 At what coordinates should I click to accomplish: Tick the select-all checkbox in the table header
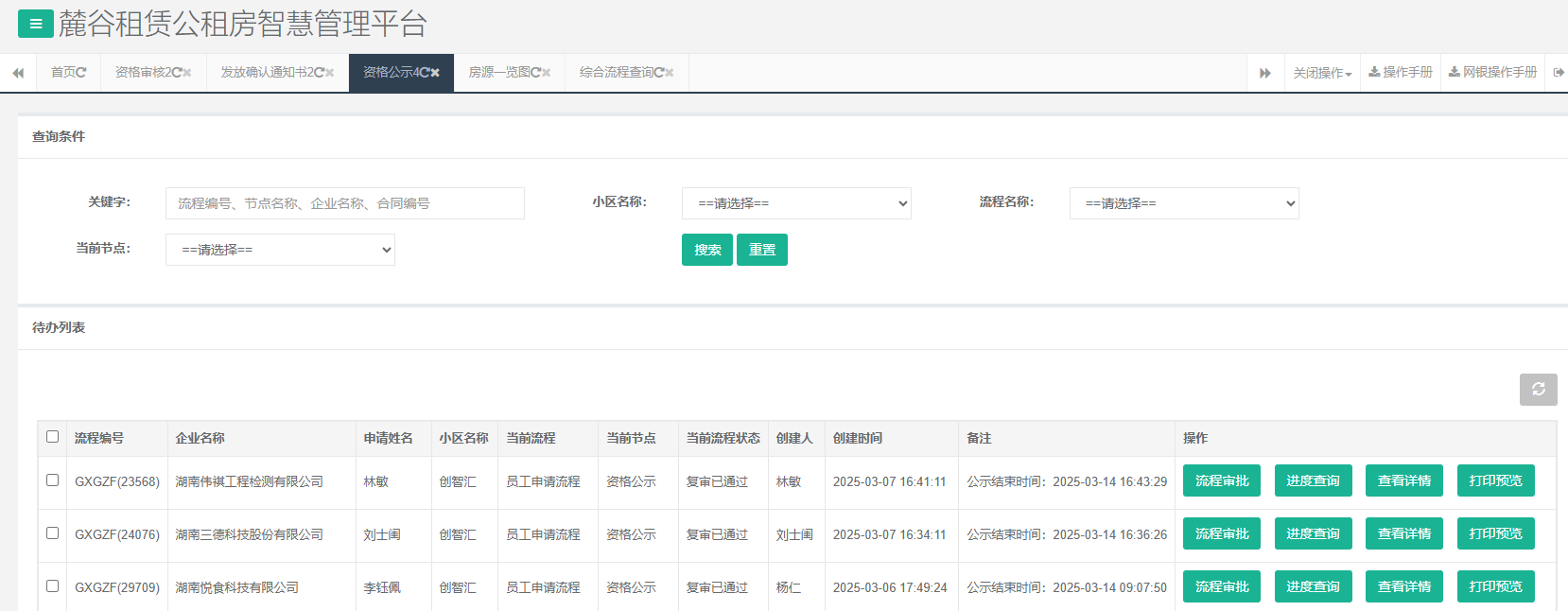53,437
